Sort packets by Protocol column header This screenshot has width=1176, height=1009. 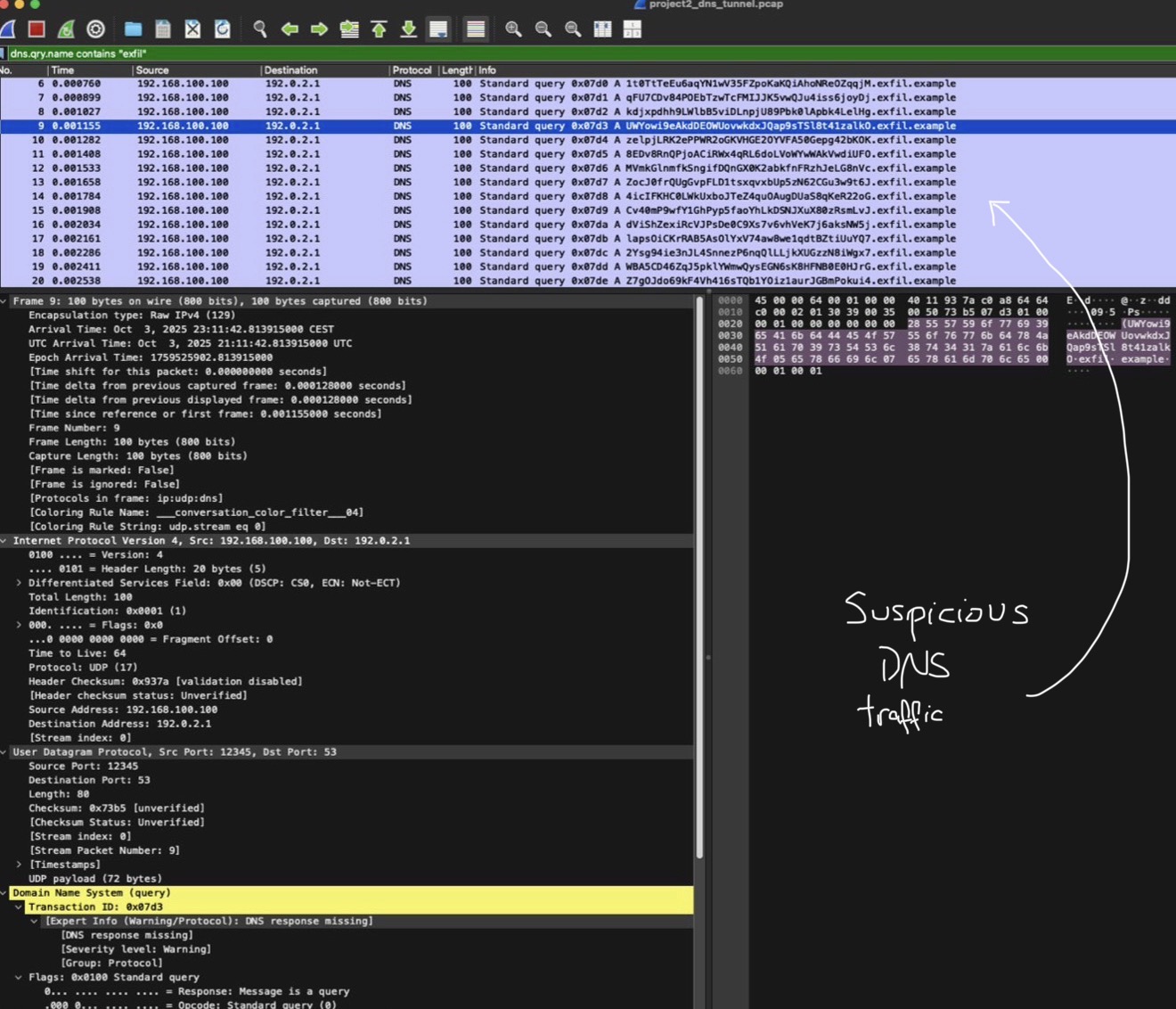point(411,70)
